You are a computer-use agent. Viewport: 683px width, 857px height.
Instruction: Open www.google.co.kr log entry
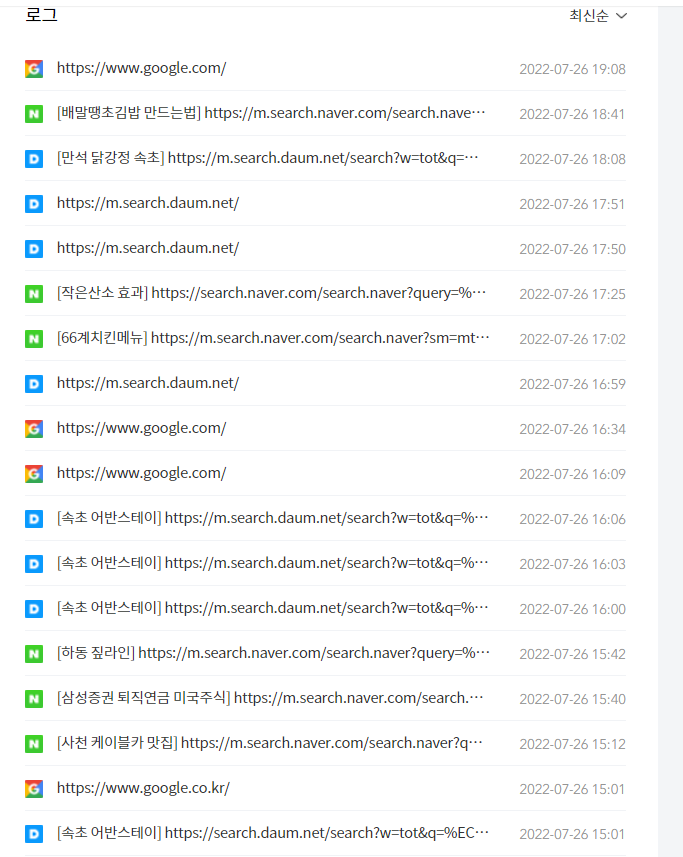pyautogui.click(x=143, y=788)
